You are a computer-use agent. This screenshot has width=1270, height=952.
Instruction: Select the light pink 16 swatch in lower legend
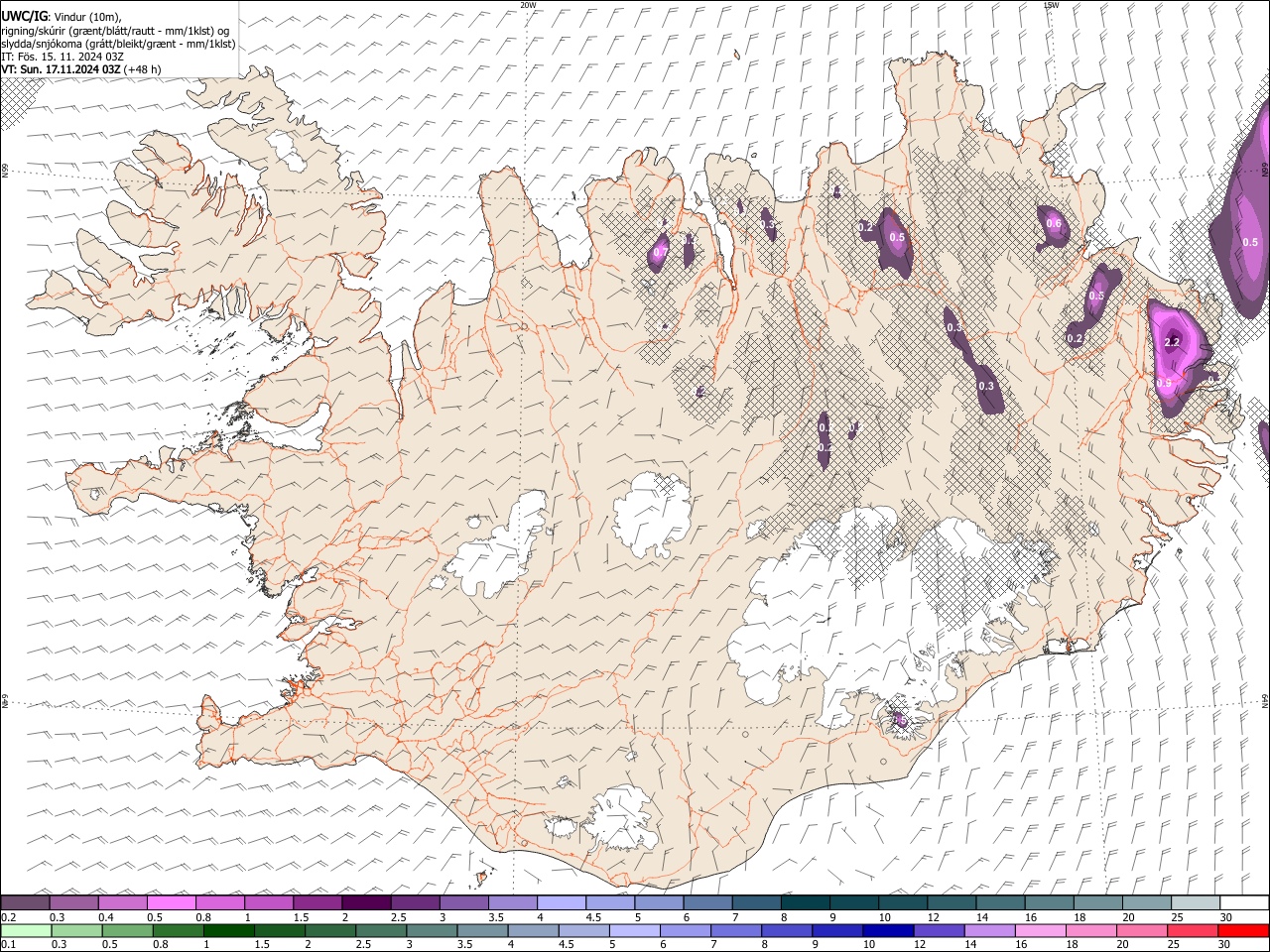[x=1040, y=930]
